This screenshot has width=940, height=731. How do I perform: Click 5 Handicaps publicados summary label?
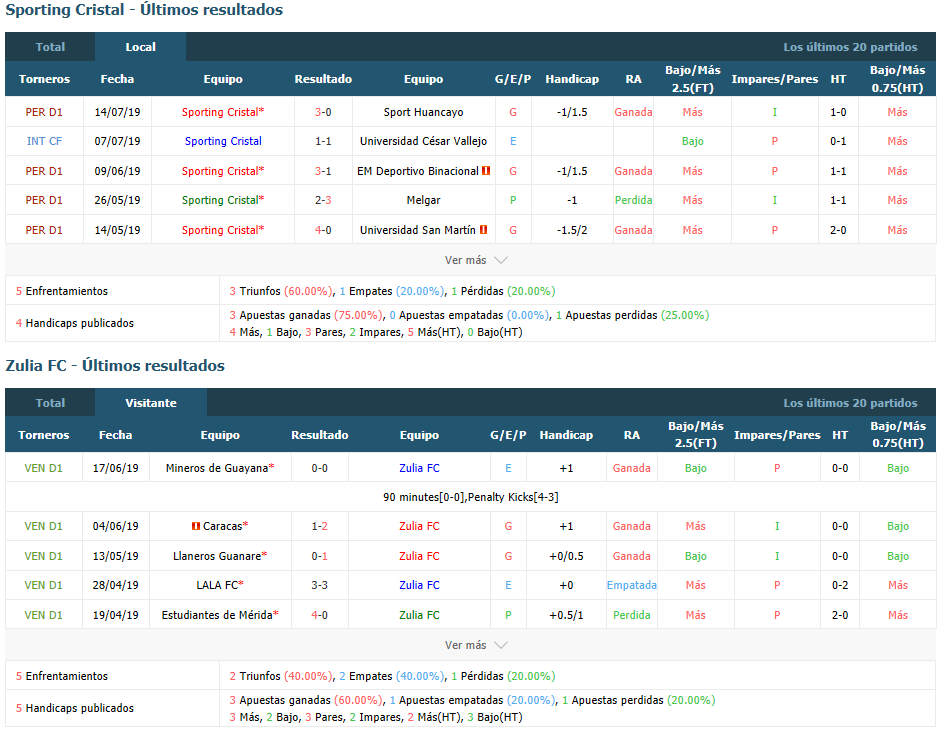pos(75,708)
